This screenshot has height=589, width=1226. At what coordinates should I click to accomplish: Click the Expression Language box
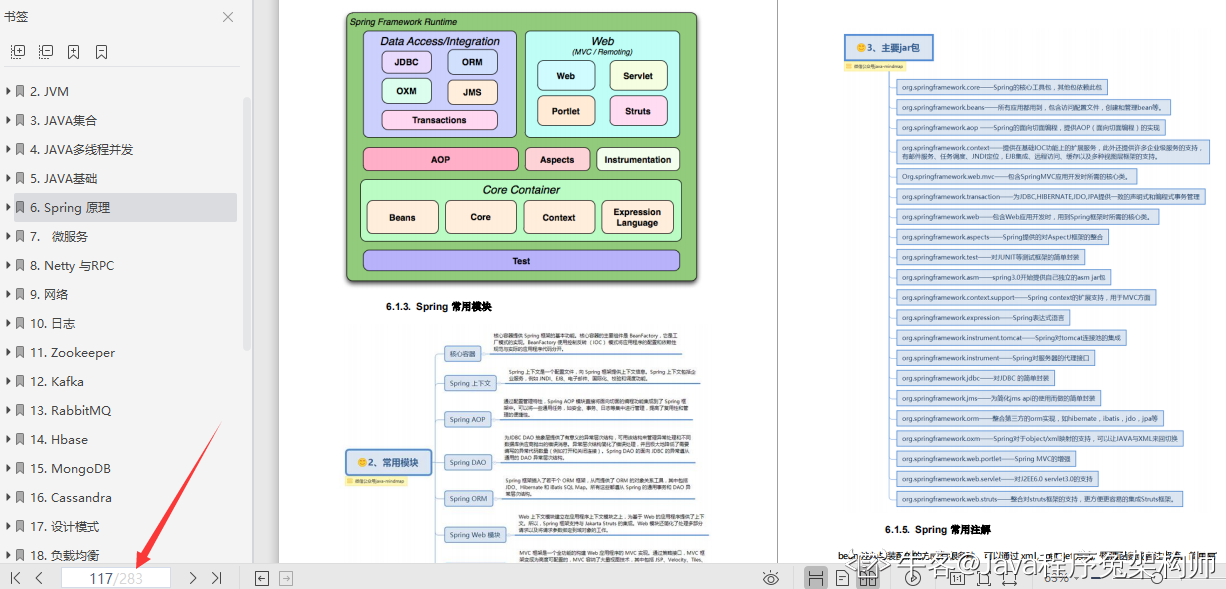click(x=637, y=217)
